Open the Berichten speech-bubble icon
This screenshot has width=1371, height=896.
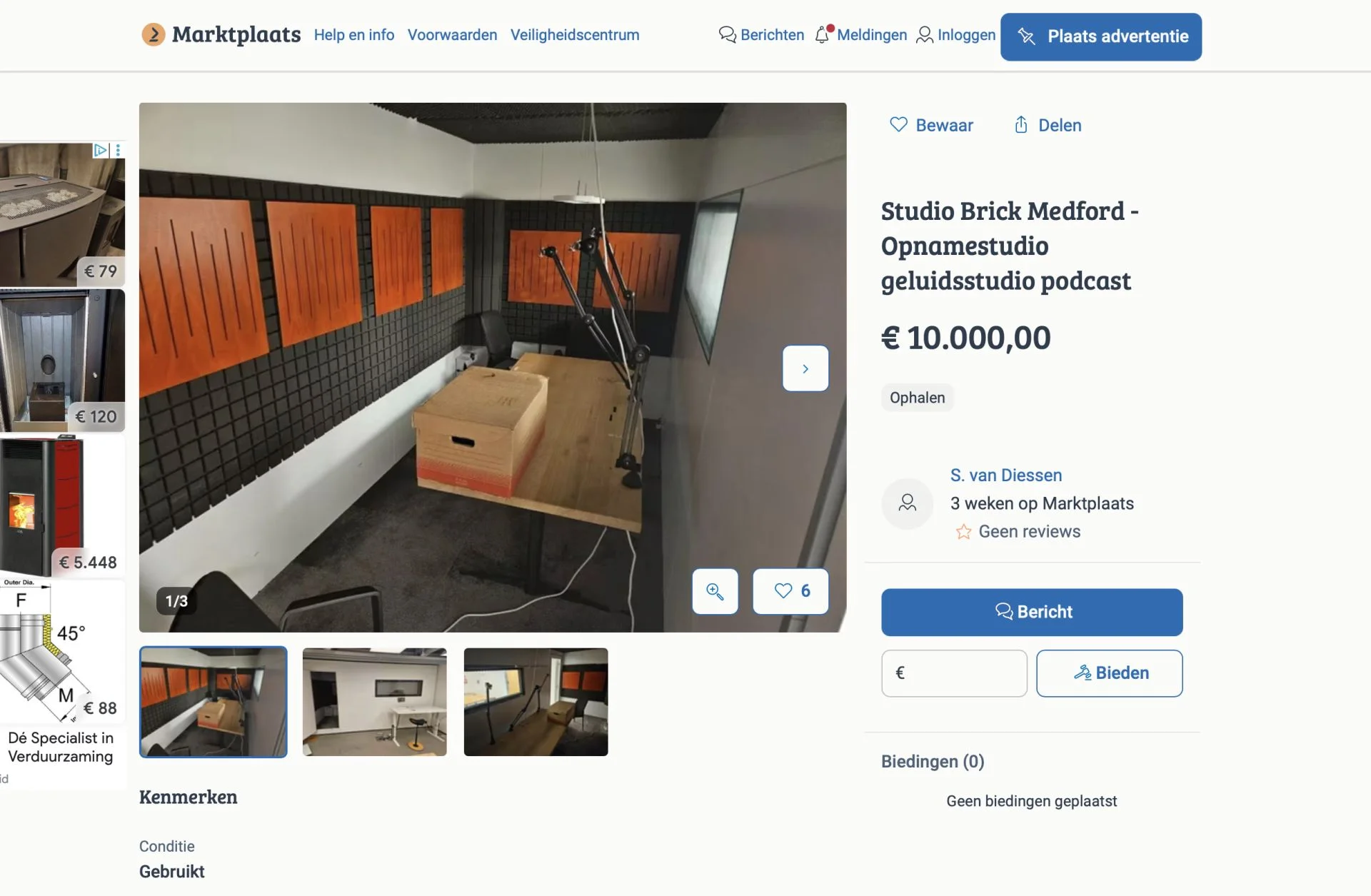[727, 34]
